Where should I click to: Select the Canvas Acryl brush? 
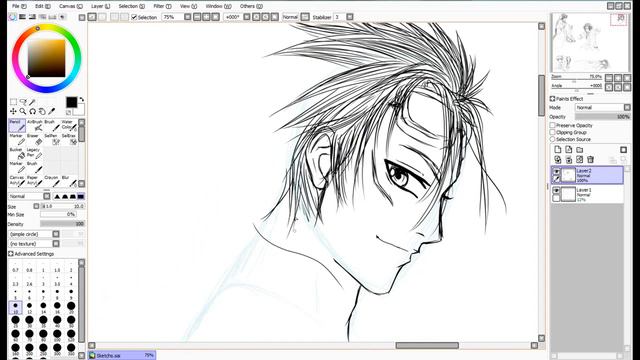click(17, 181)
